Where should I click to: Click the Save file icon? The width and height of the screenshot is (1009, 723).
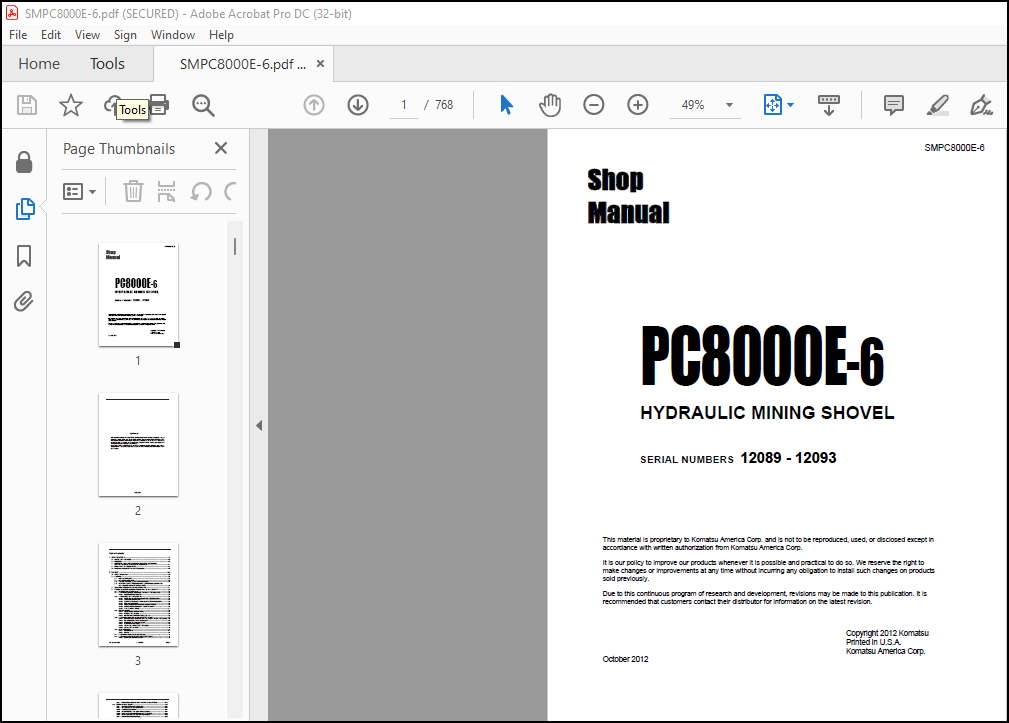(x=26, y=105)
